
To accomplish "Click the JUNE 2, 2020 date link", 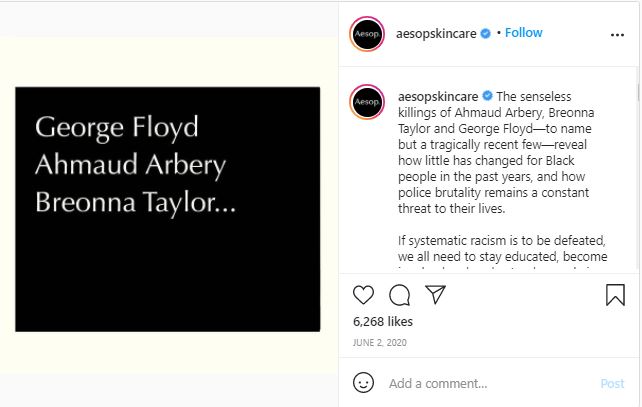I will (381, 342).
